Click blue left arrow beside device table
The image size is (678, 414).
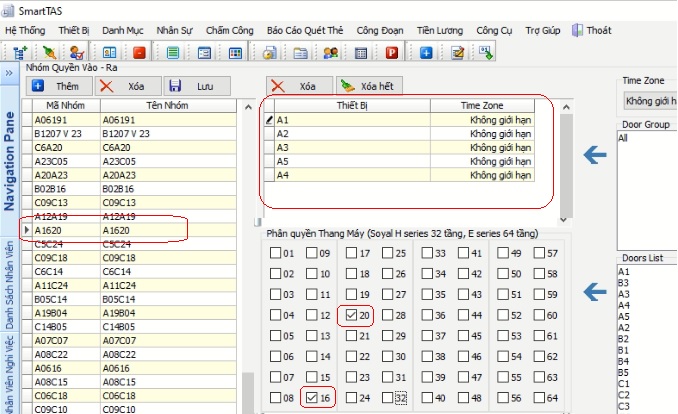(x=596, y=153)
